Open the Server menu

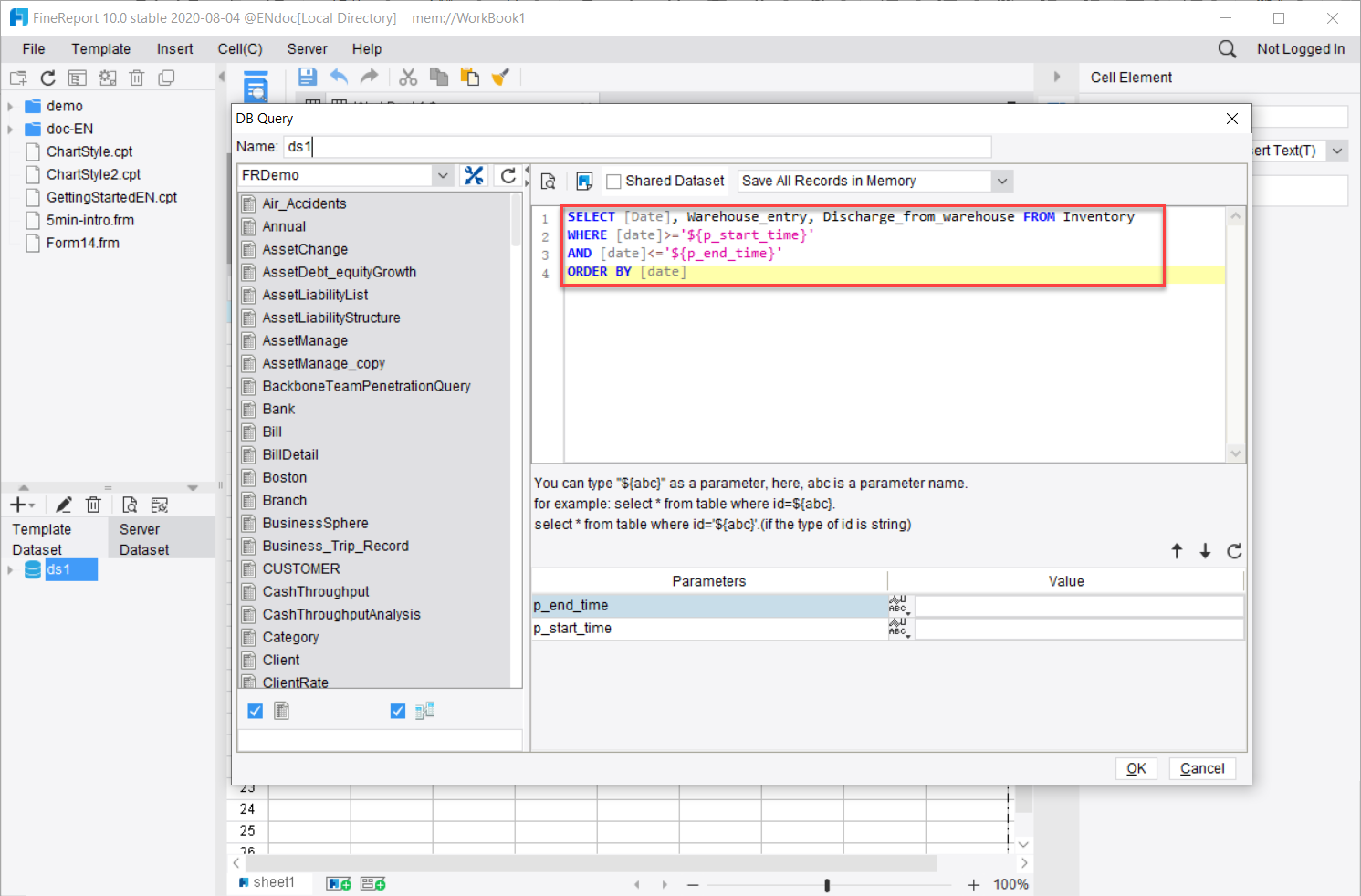[307, 48]
